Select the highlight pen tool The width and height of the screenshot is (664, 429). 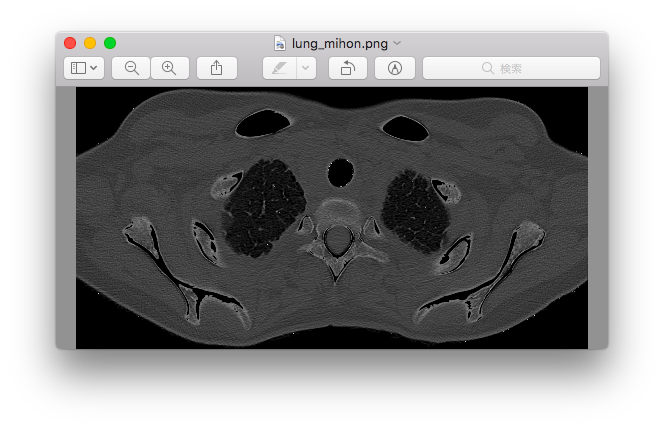pyautogui.click(x=279, y=68)
